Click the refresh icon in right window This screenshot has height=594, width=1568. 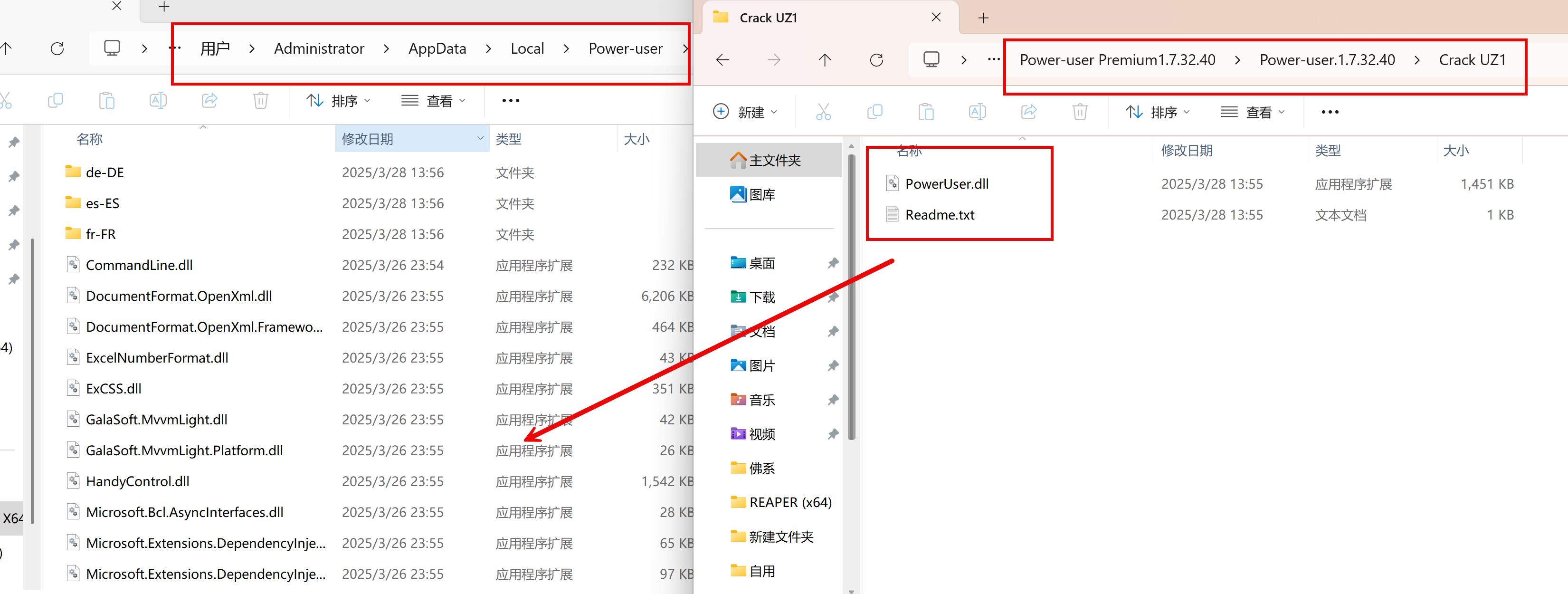click(x=876, y=60)
